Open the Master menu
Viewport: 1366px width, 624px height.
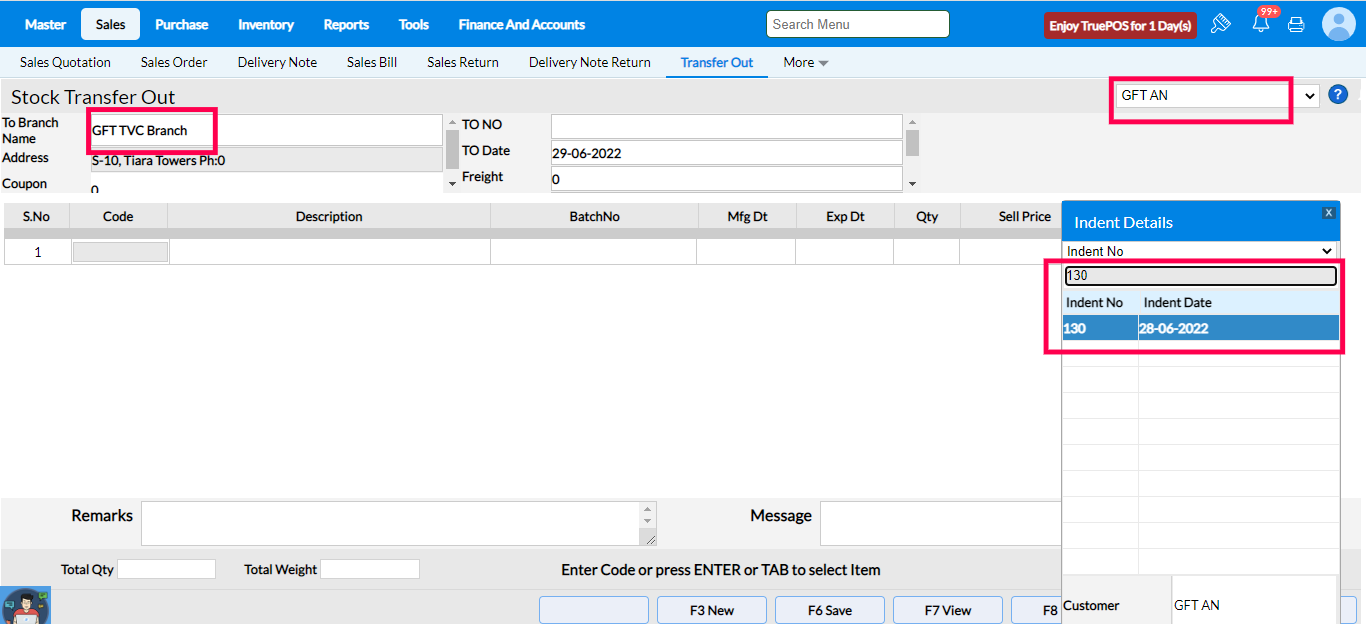click(x=45, y=24)
